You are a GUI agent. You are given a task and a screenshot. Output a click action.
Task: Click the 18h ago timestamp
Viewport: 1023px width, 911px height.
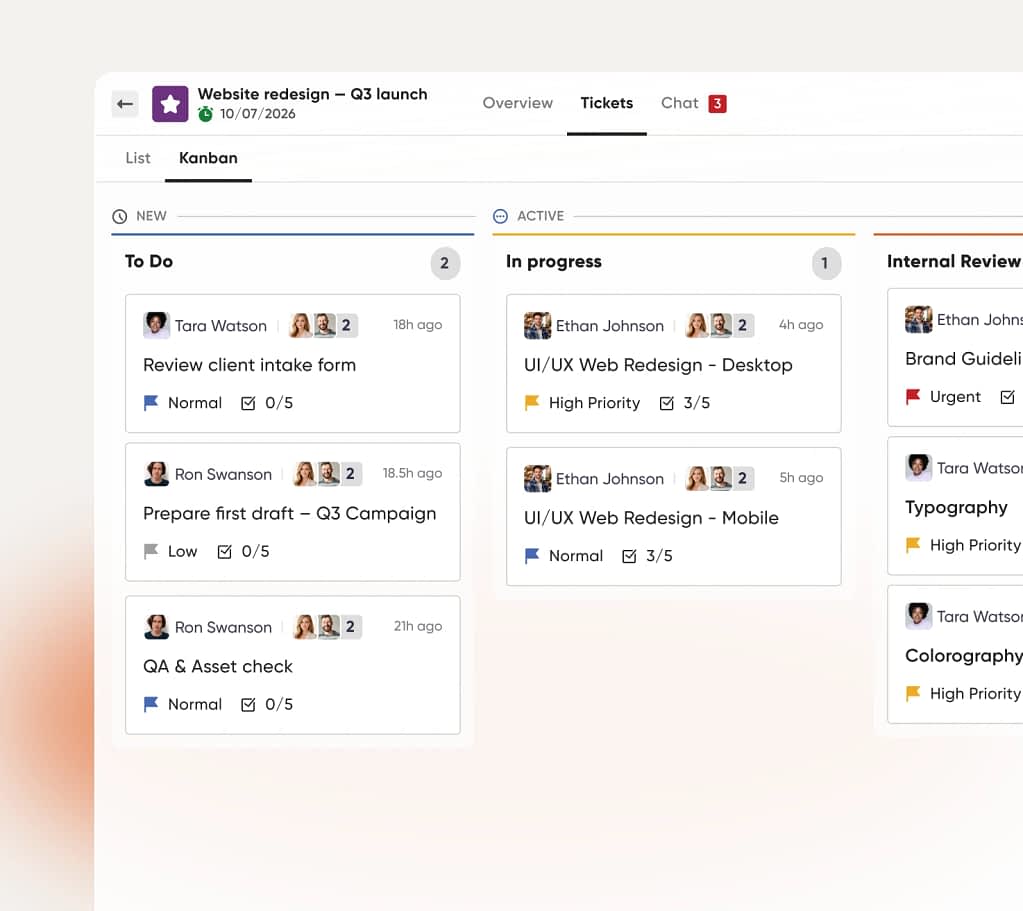pos(418,324)
